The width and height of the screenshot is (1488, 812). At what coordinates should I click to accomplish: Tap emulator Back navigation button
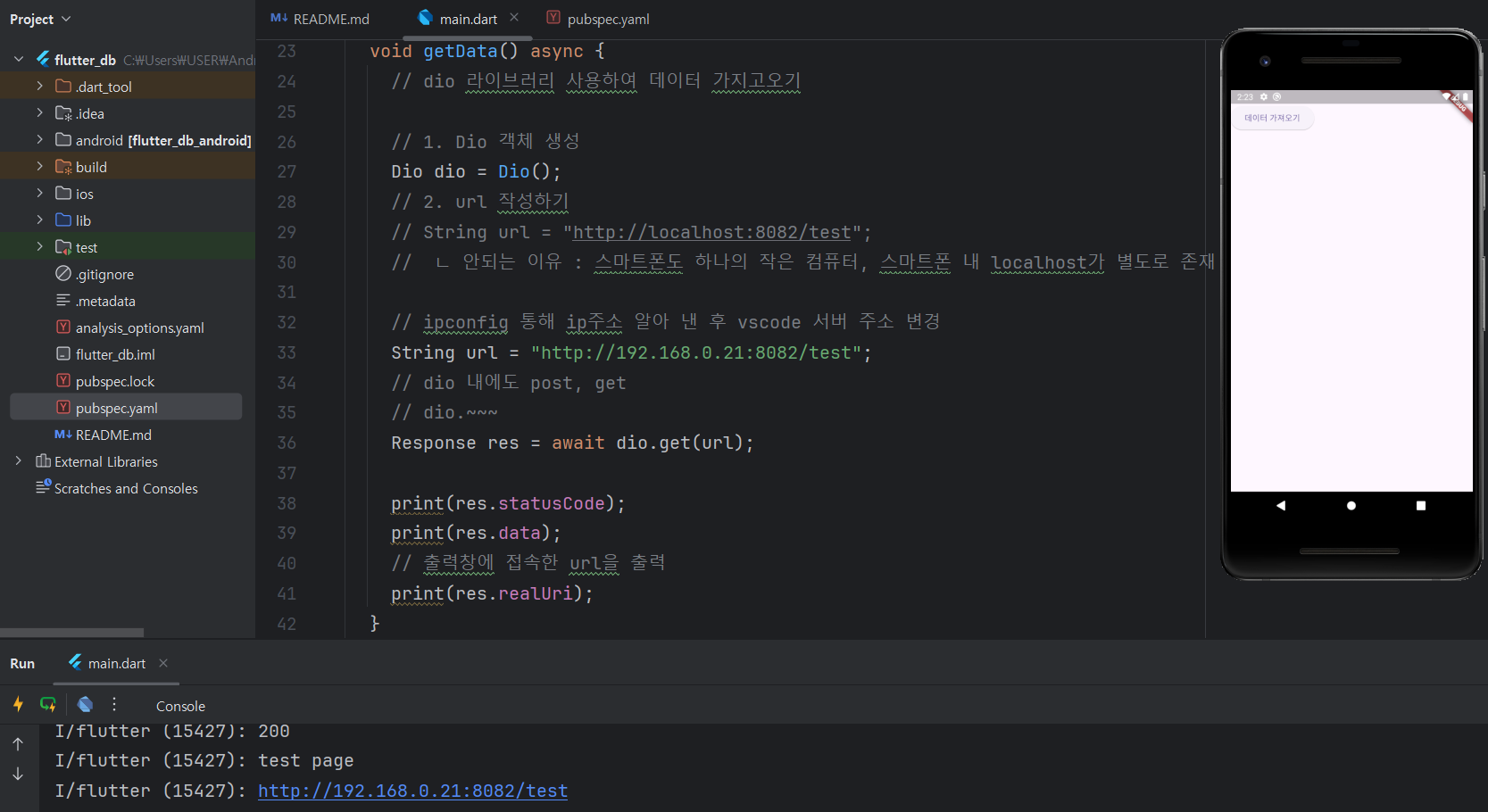[x=1281, y=505]
